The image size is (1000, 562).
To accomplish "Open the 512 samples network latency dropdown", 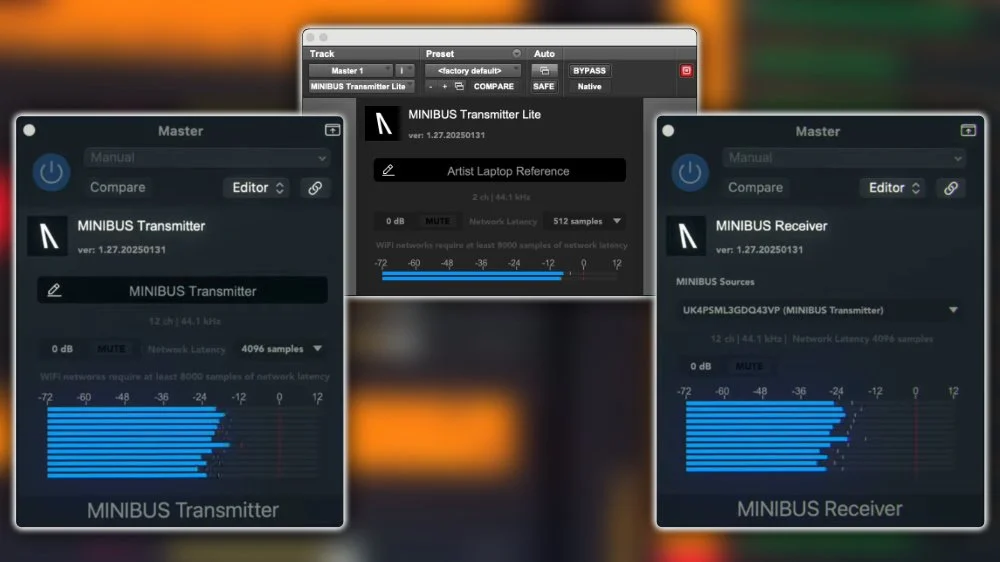I will point(586,221).
